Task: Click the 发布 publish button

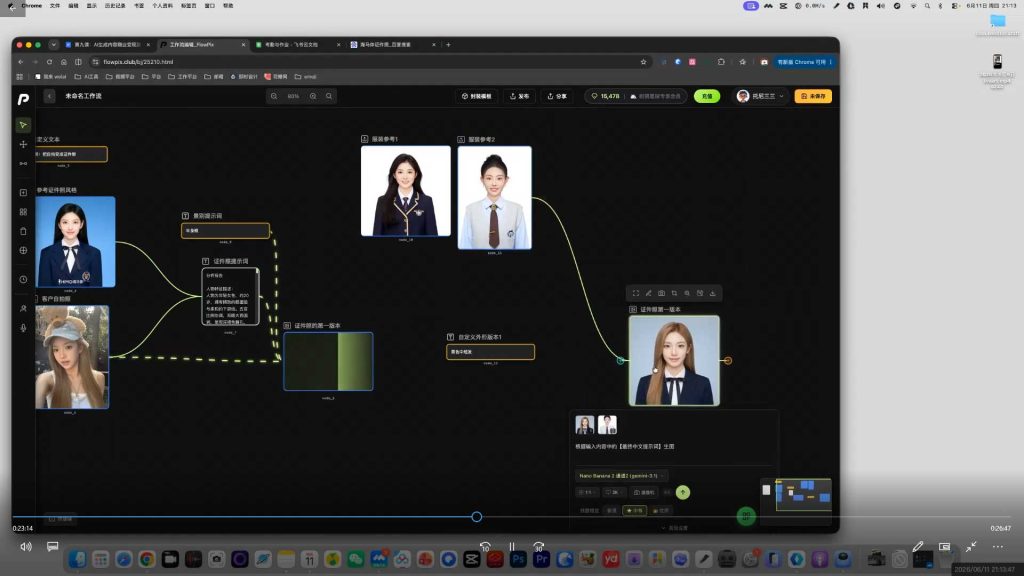Action: tap(520, 96)
